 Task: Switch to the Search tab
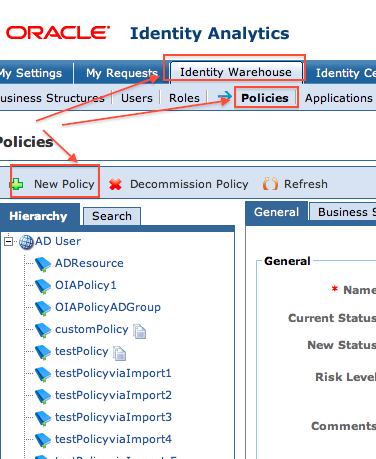pos(112,216)
